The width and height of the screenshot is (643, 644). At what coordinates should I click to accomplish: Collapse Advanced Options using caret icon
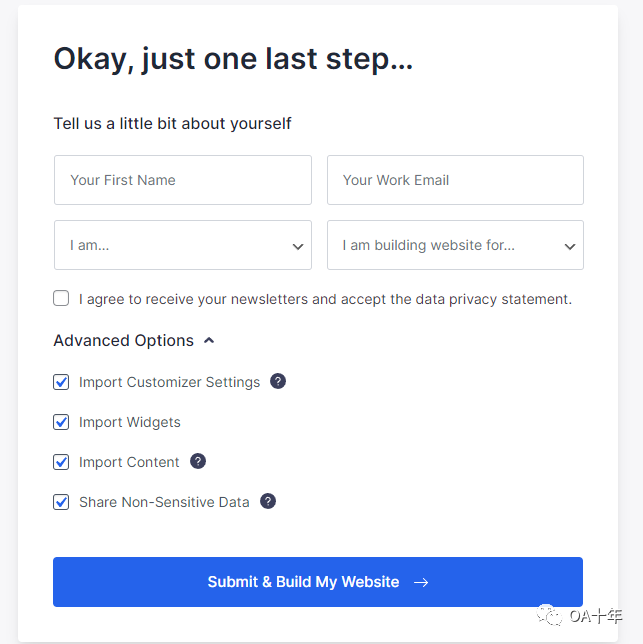tap(209, 340)
